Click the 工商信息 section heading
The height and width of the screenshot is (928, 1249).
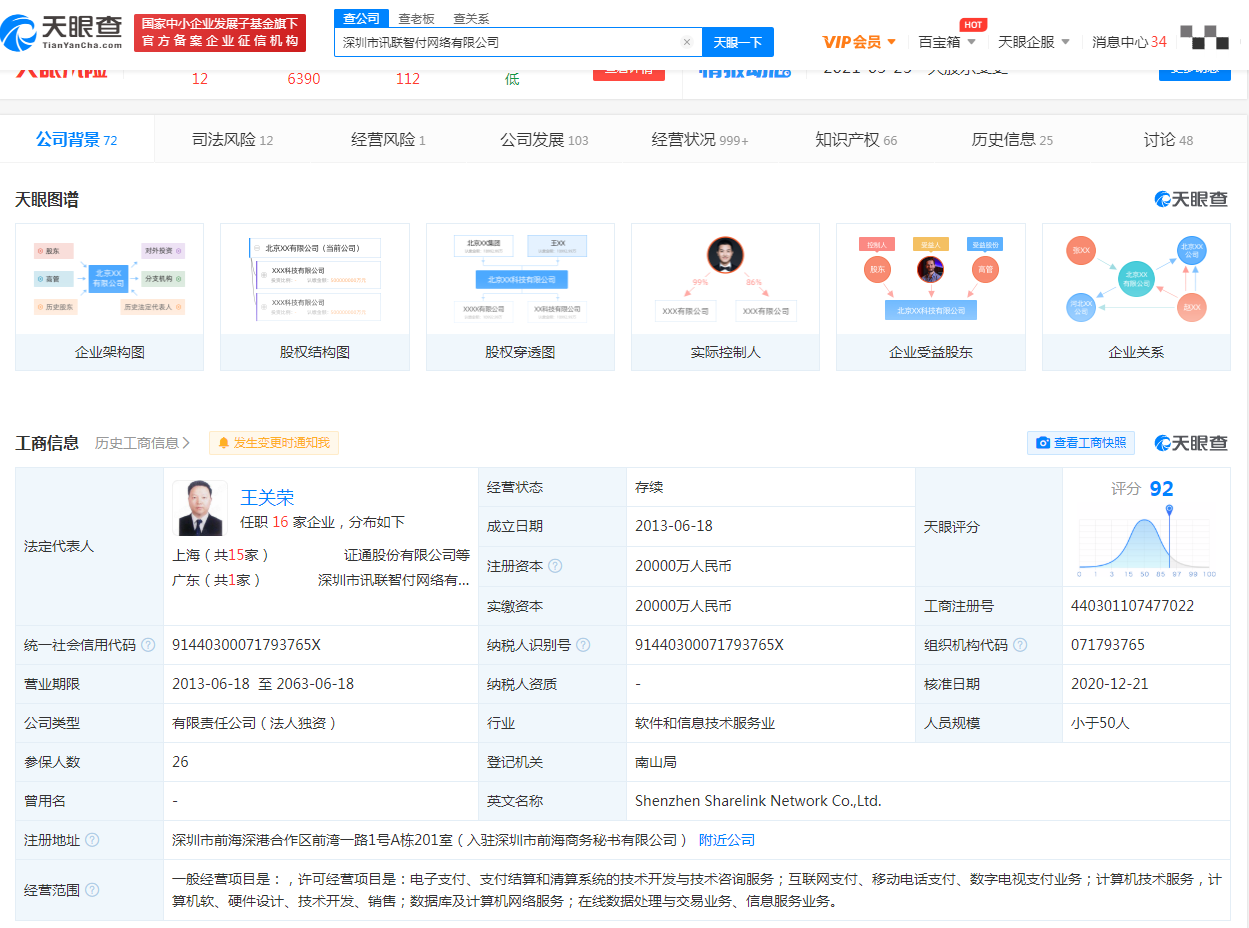[x=47, y=443]
